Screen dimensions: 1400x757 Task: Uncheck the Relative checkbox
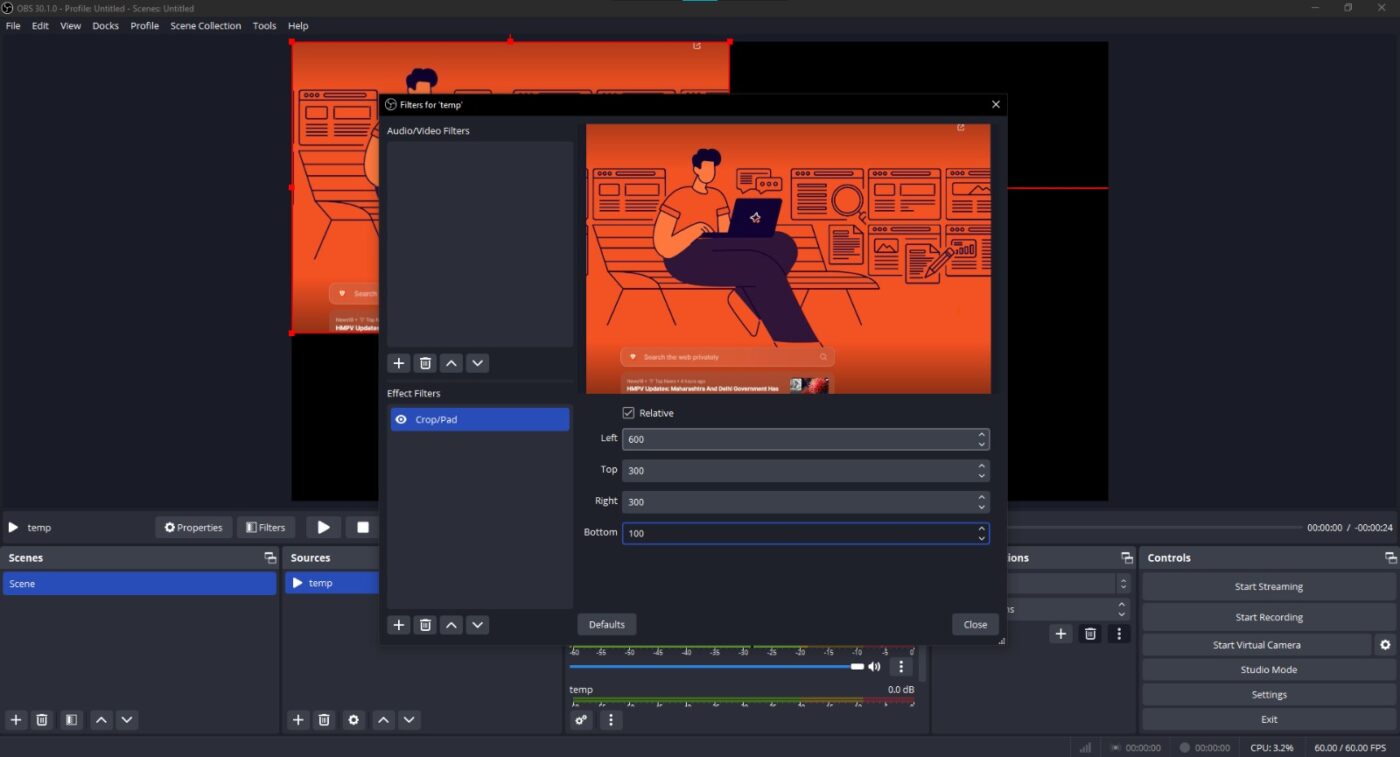pyautogui.click(x=628, y=413)
